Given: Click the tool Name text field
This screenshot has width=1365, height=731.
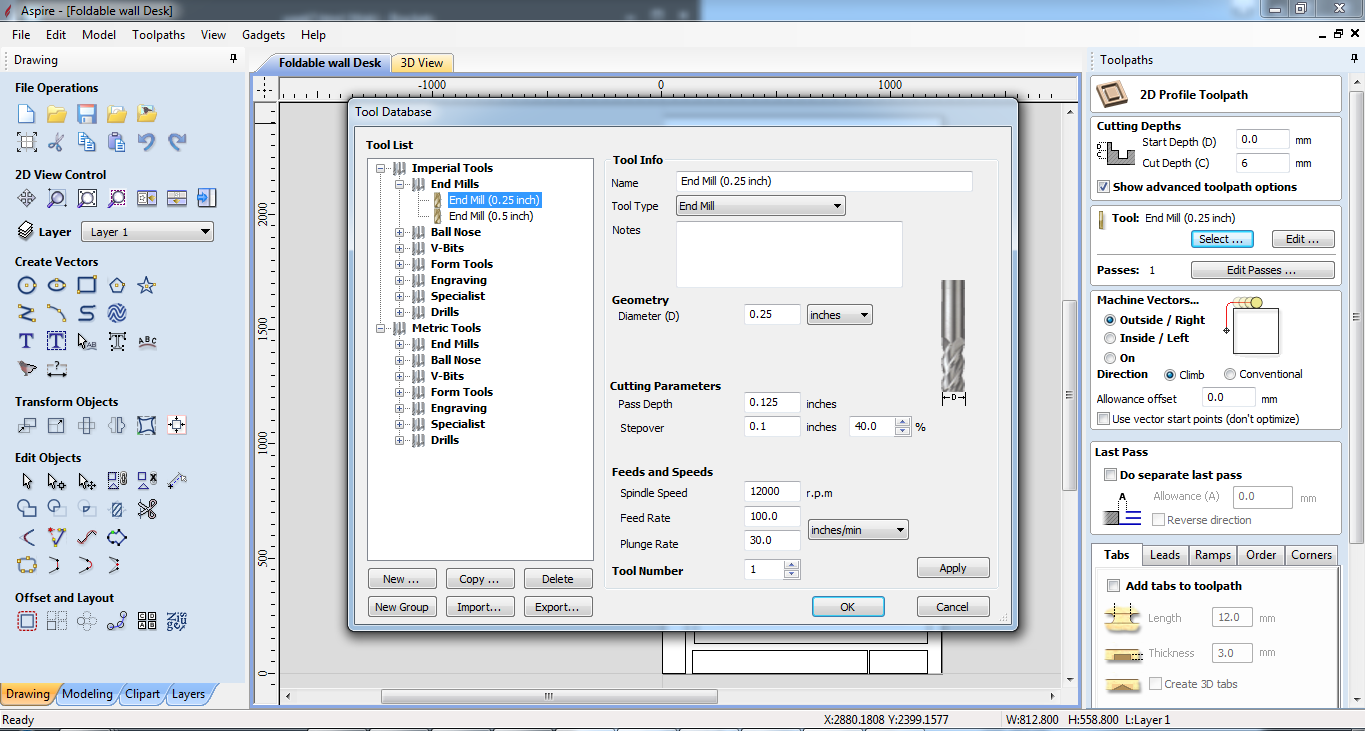Looking at the screenshot, I should click(825, 181).
